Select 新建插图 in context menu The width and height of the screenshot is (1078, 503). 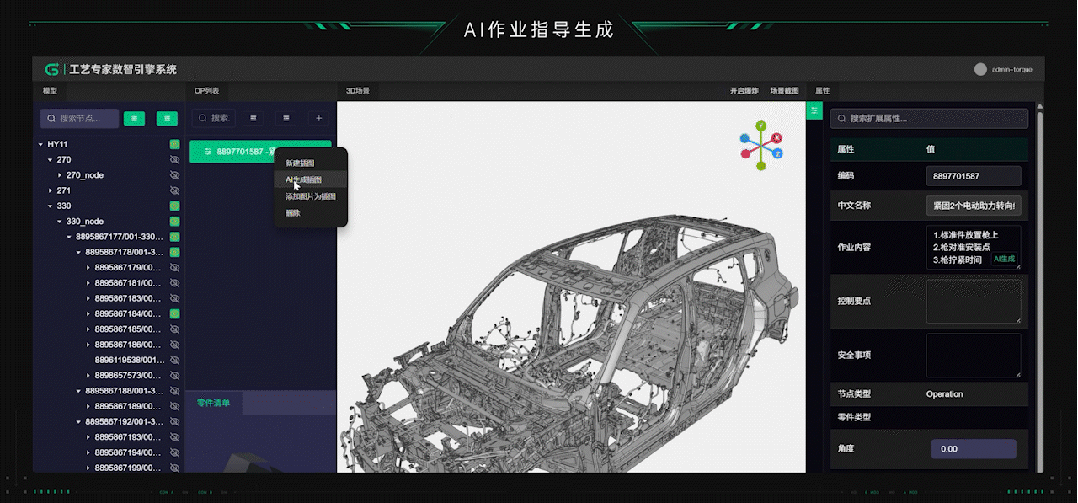tap(300, 163)
